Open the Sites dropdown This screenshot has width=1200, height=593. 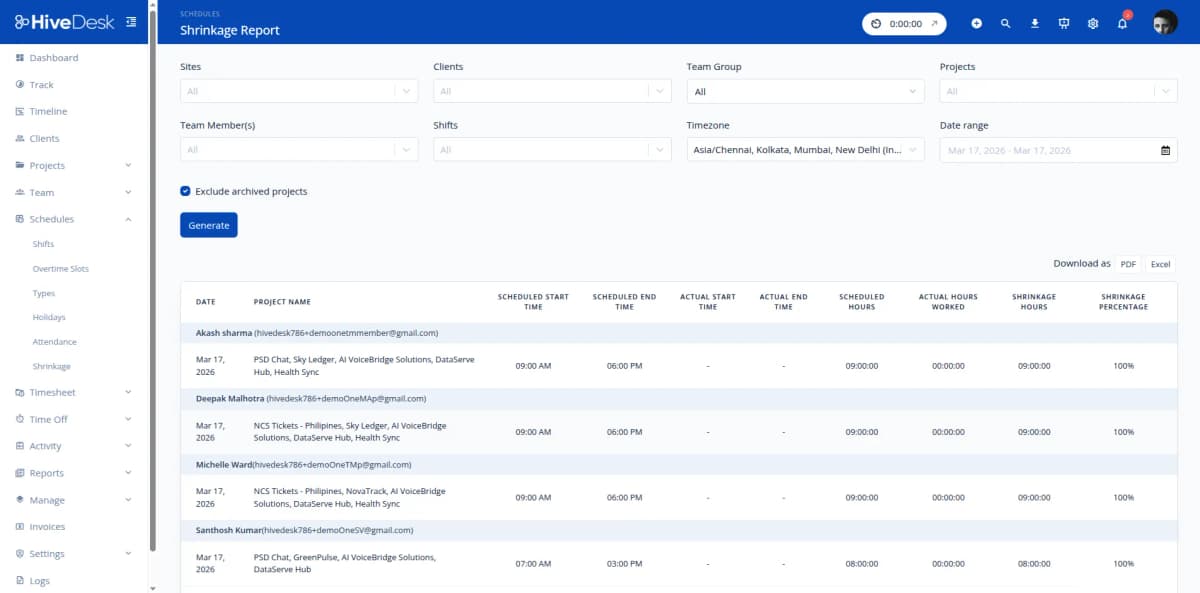pyautogui.click(x=299, y=91)
